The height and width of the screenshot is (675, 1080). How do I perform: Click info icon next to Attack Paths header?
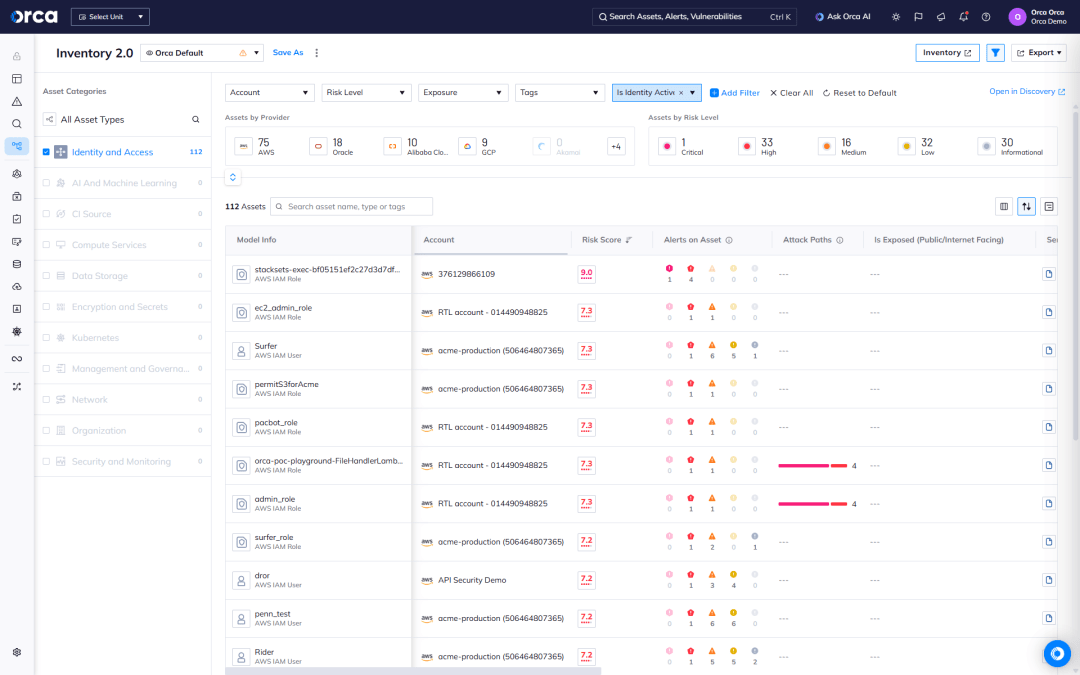[x=840, y=240]
